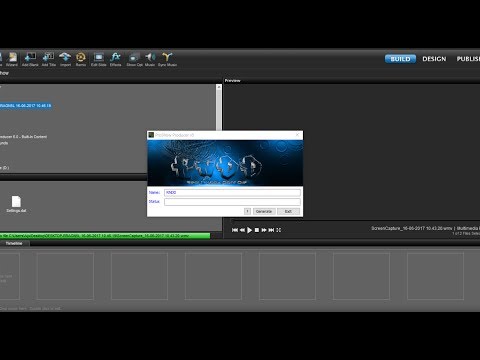Click the rewind preview button
Image resolution: width=480 pixels, height=360 pixels.
point(242,230)
